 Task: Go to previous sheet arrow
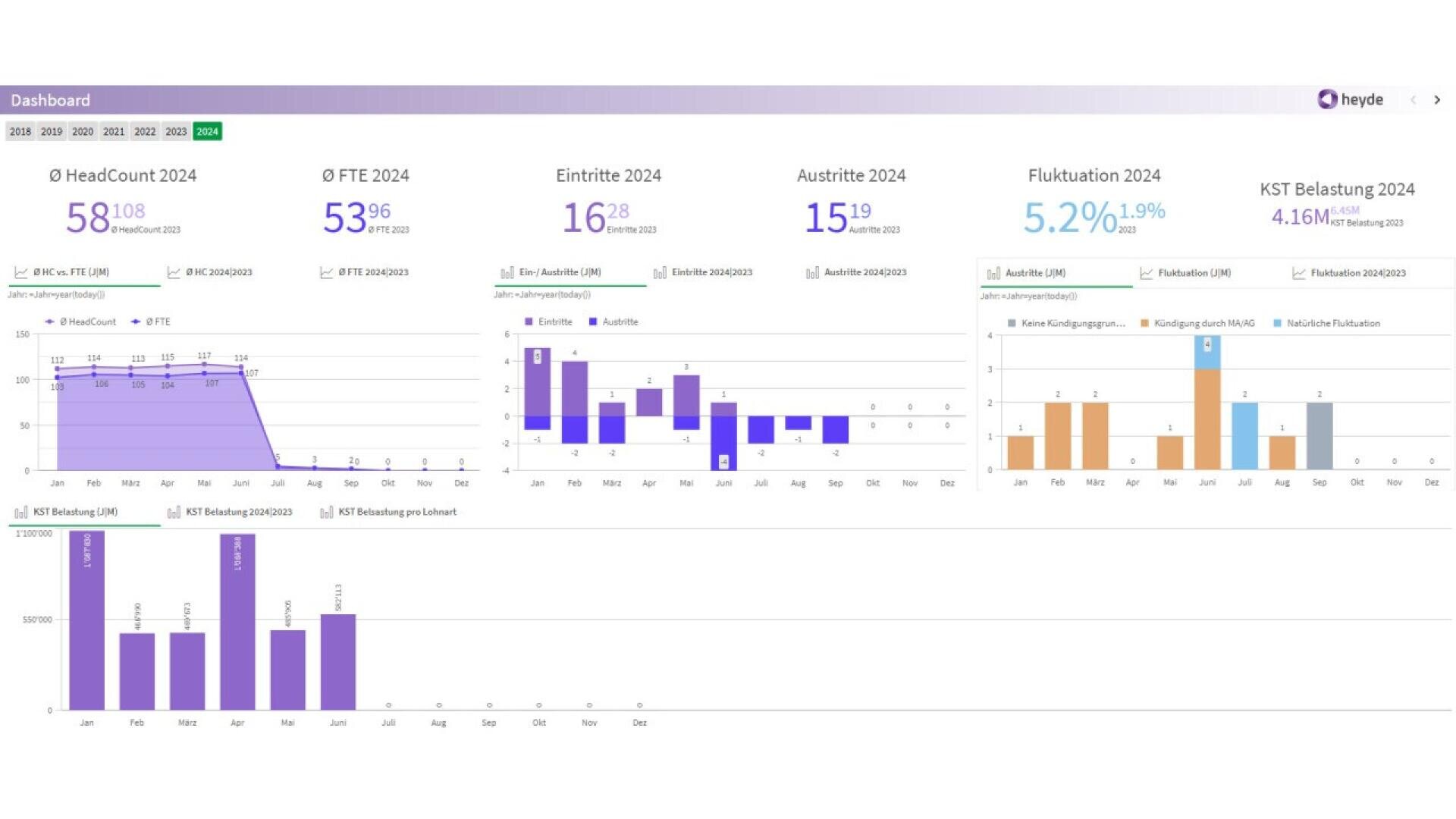[x=1413, y=100]
